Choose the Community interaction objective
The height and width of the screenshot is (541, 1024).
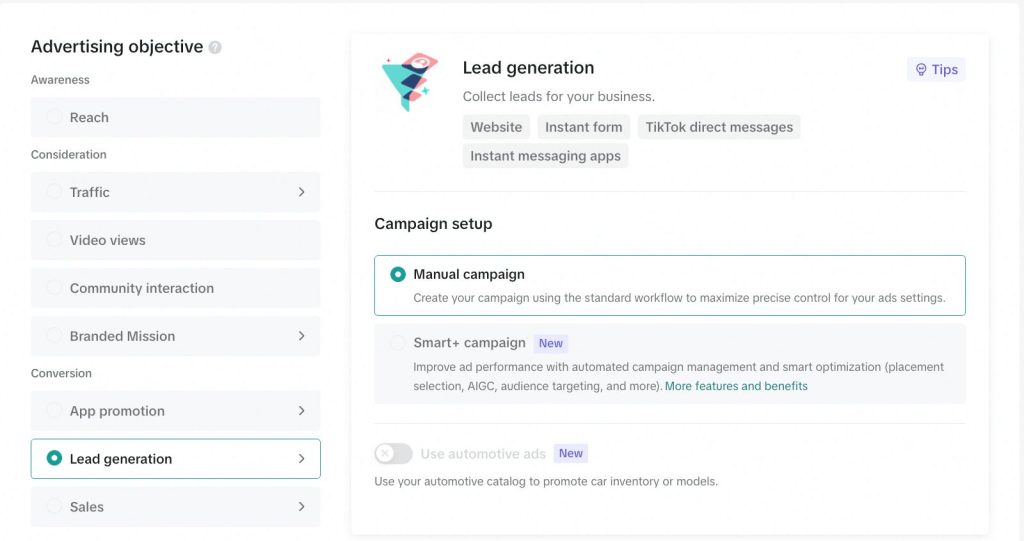click(x=176, y=288)
